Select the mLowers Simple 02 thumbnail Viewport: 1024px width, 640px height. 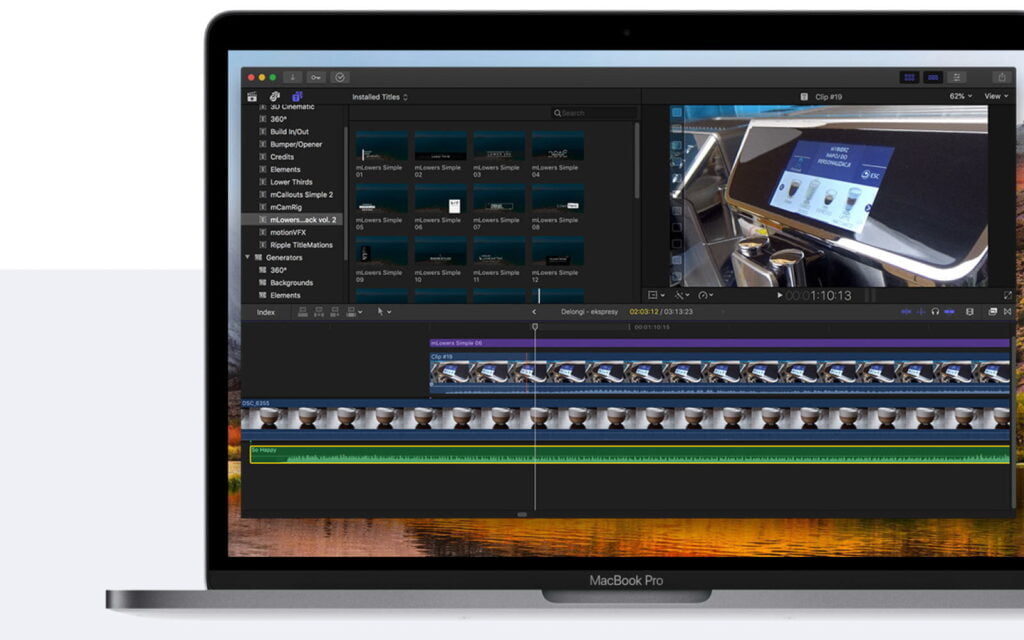[x=441, y=146]
